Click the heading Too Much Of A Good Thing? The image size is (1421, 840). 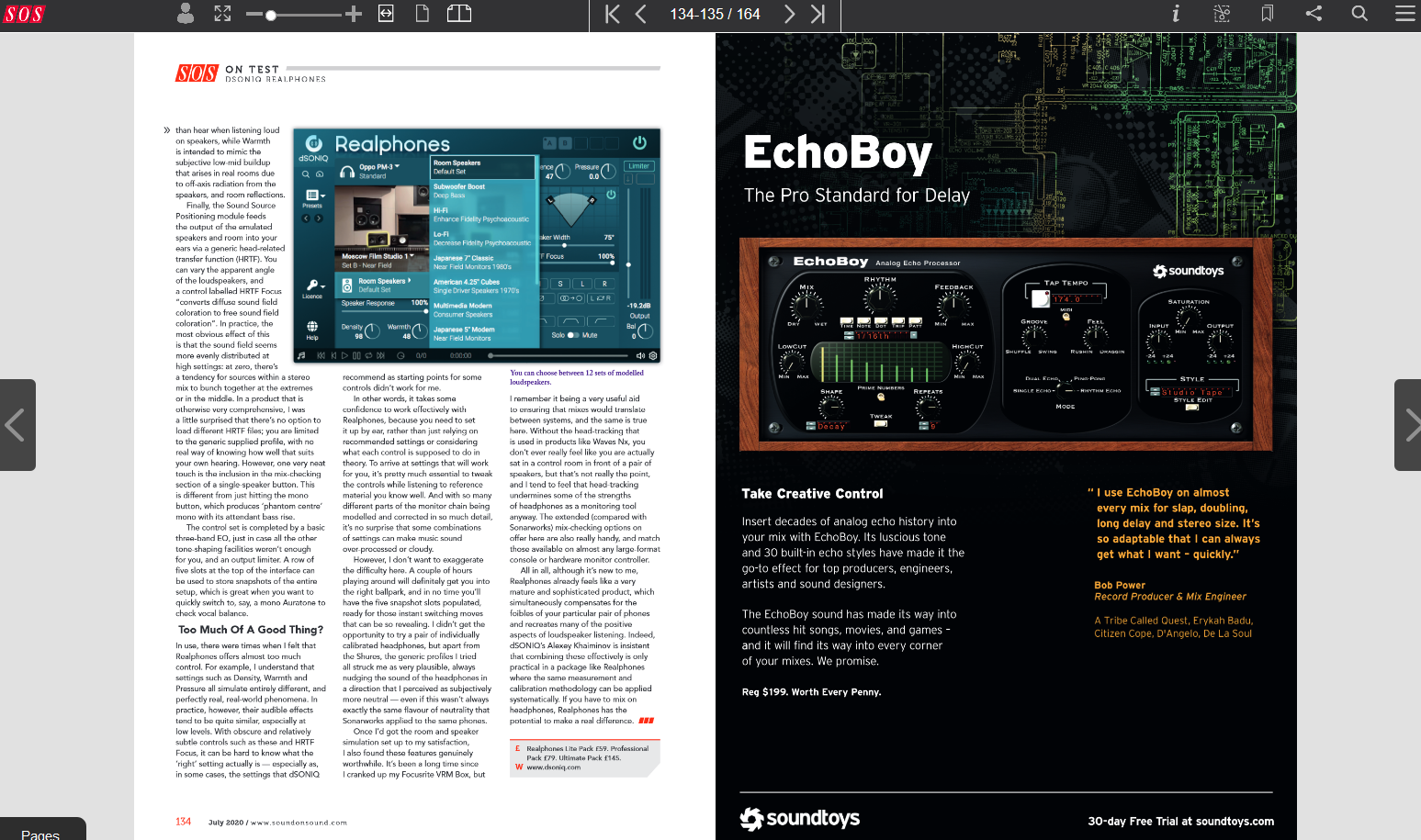click(250, 630)
